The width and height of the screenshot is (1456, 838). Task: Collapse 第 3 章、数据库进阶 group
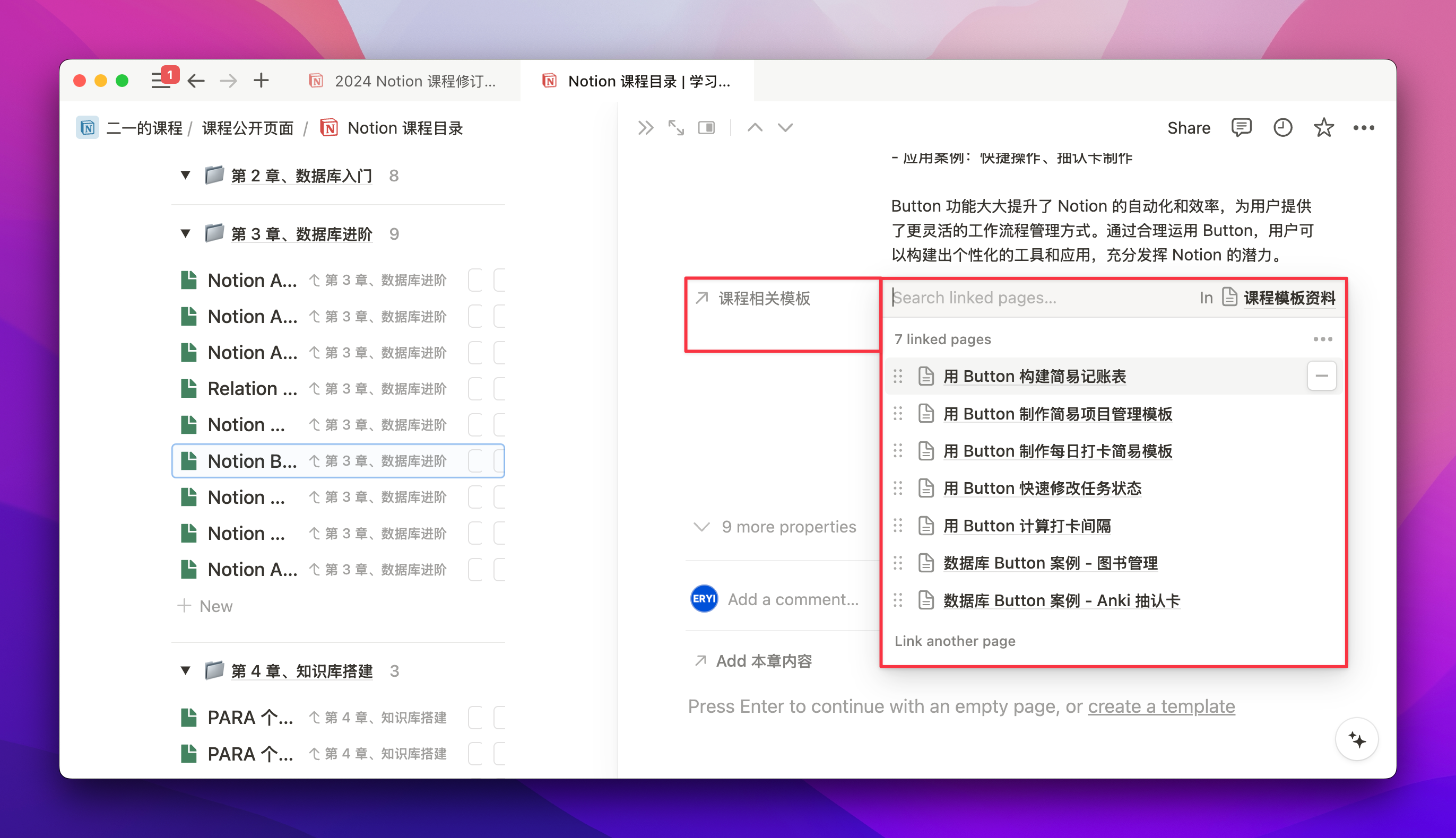(185, 234)
